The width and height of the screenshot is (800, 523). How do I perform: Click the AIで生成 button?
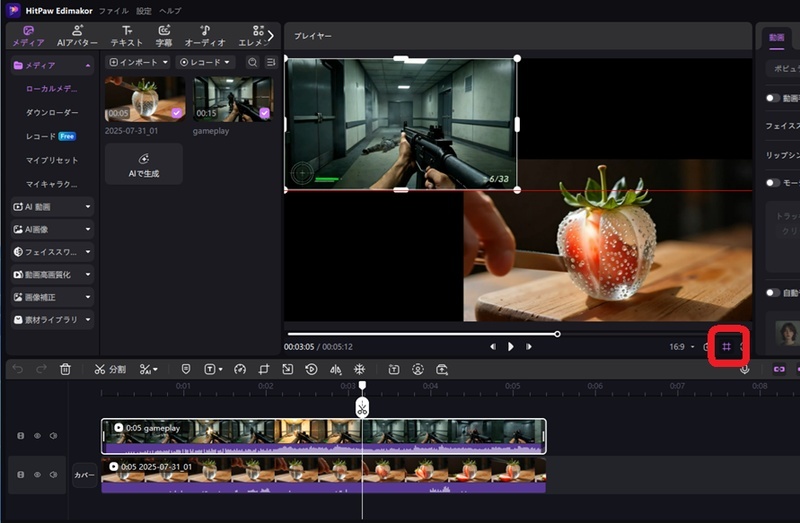pyautogui.click(x=144, y=164)
